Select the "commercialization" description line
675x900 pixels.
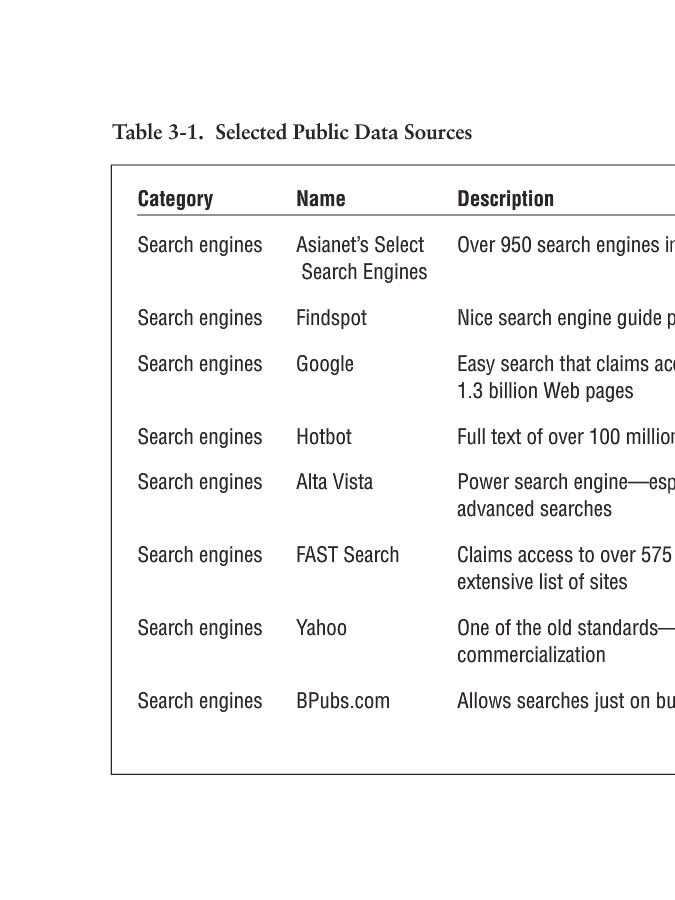(x=531, y=655)
